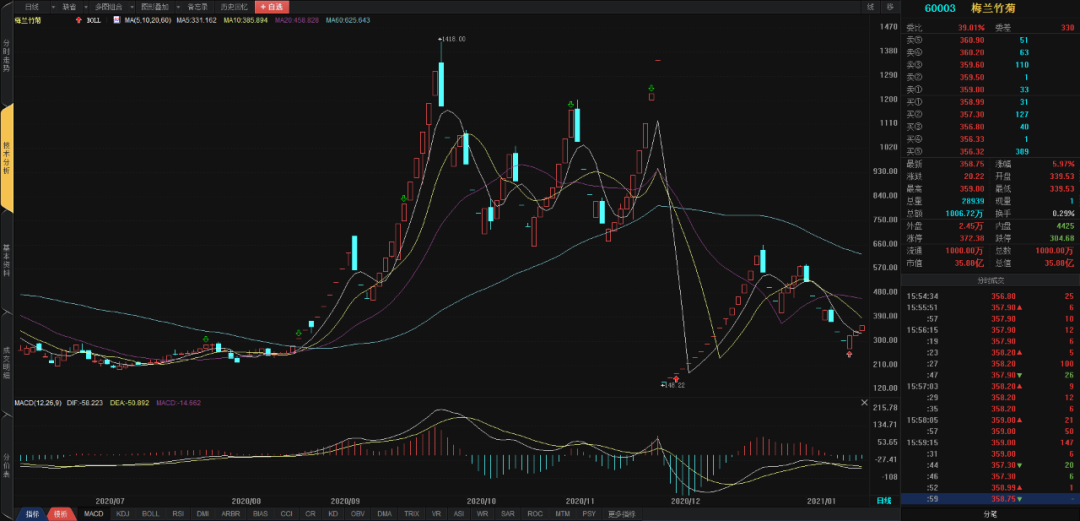
Task: Click the 涨幅 value 5.97%
Action: (1063, 164)
